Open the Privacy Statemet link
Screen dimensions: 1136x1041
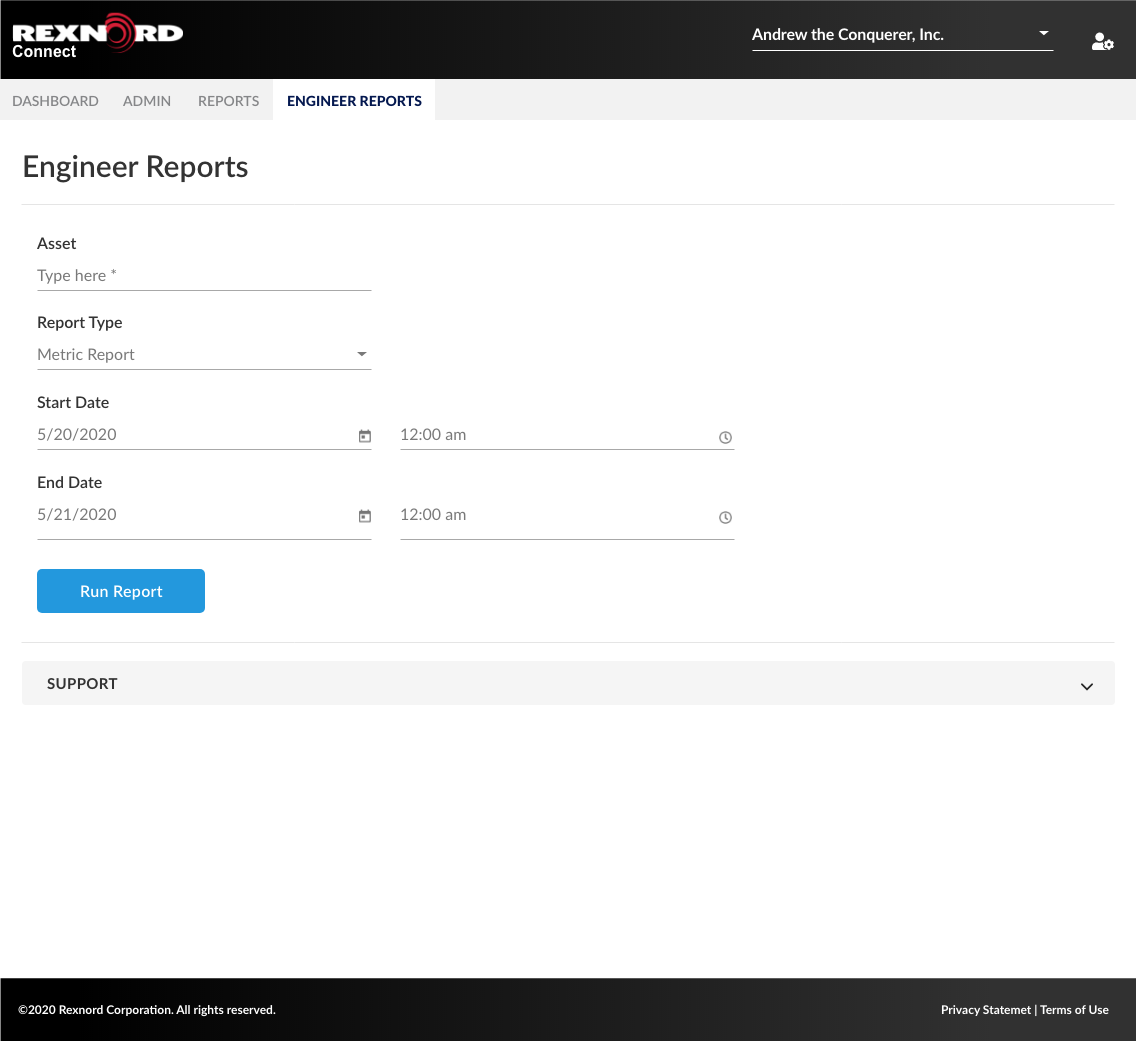(985, 1010)
